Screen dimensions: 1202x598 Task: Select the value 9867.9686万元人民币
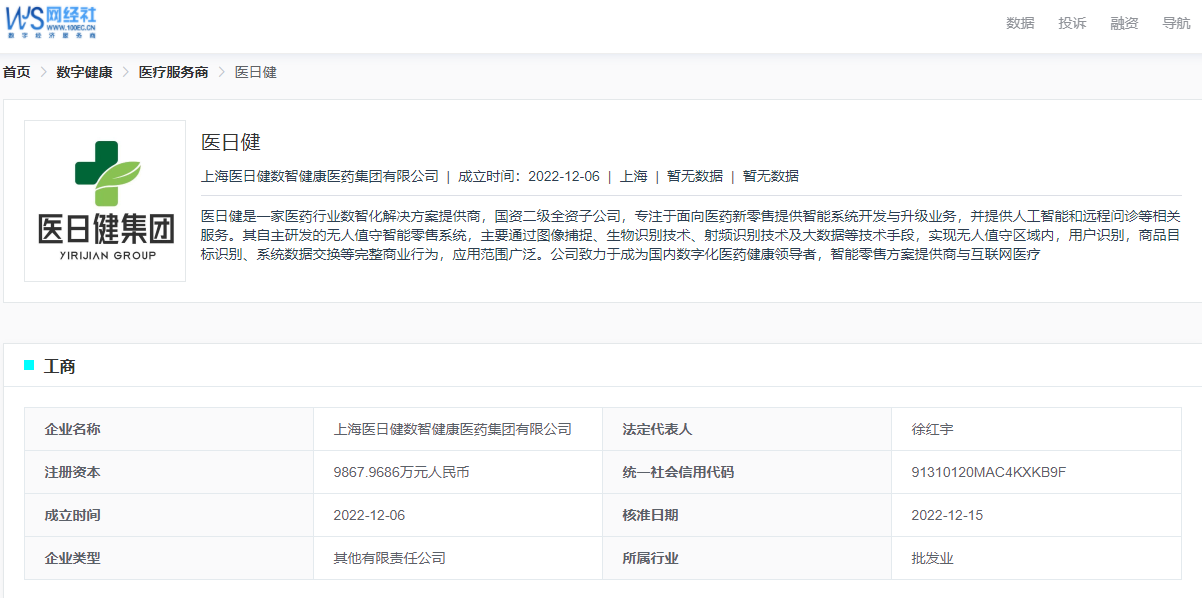[401, 472]
